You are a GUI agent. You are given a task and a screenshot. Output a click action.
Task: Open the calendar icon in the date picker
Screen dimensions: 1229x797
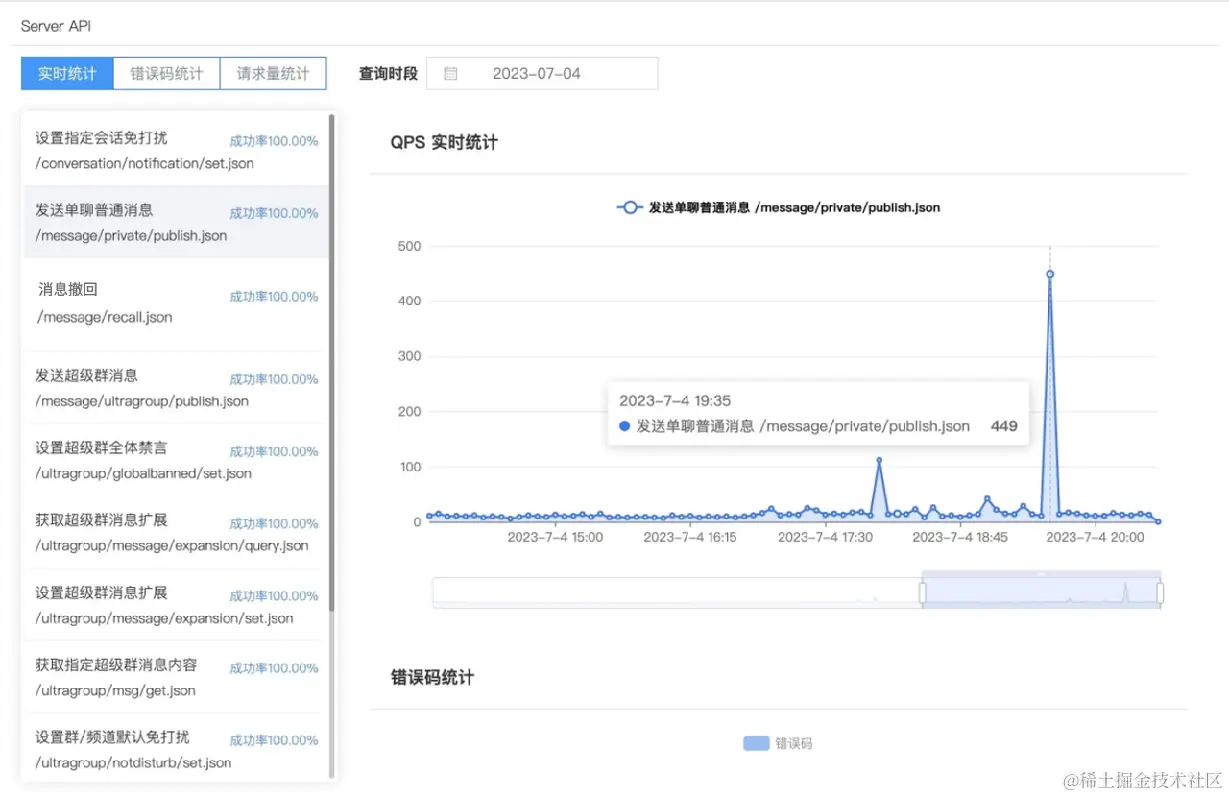tap(450, 73)
